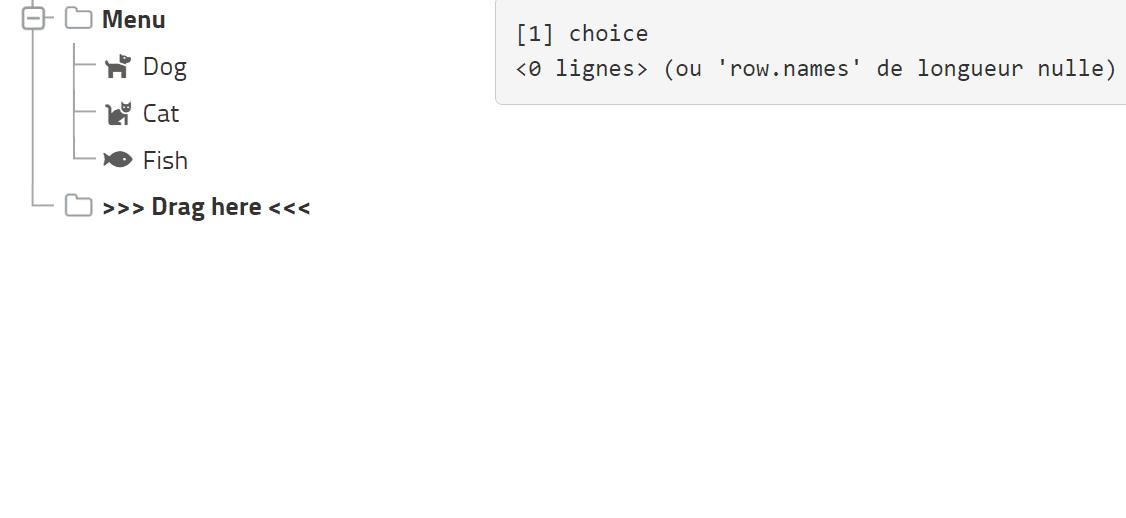Click the '<0 lignes>' text in output

click(582, 69)
